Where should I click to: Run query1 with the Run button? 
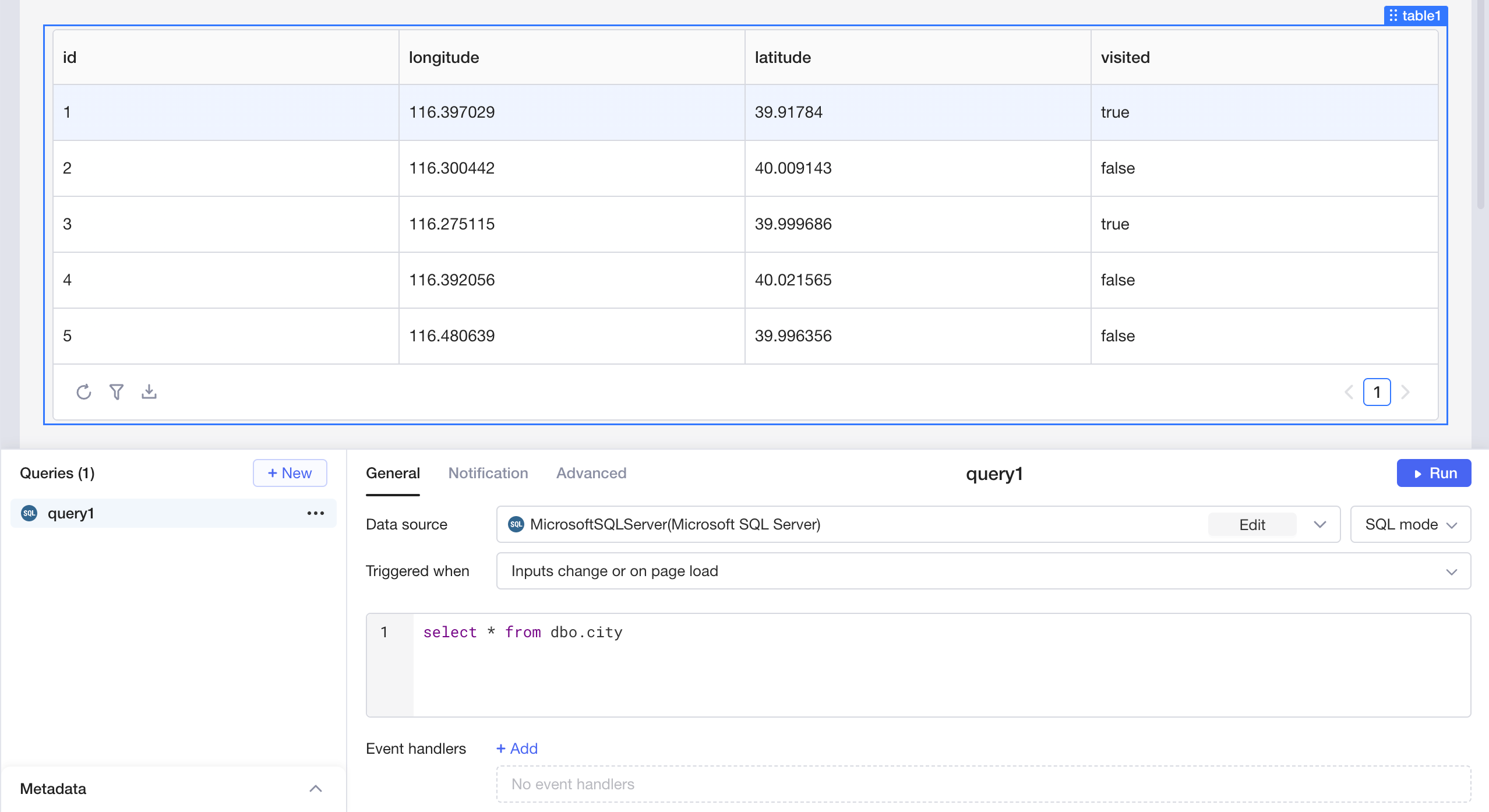pyautogui.click(x=1434, y=473)
